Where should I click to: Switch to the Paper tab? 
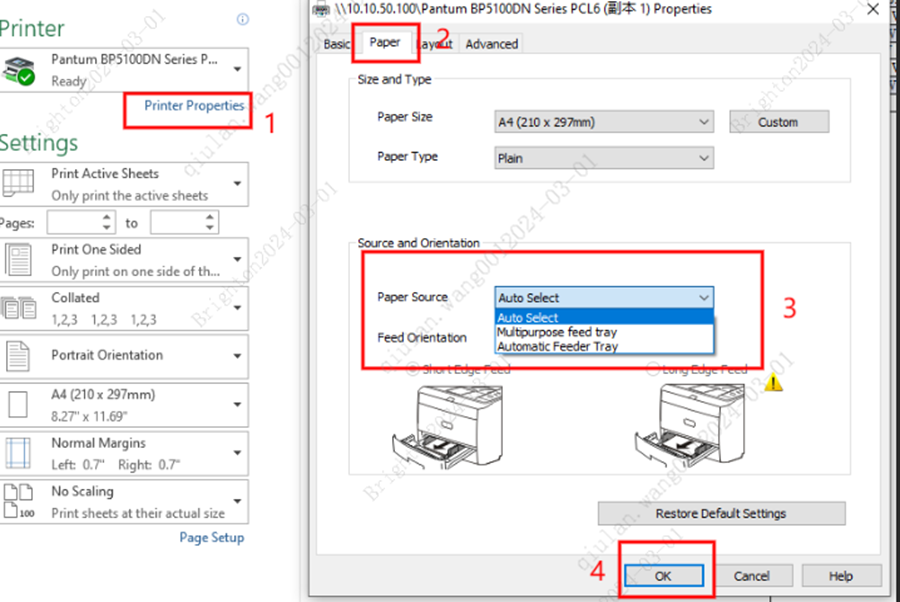[385, 42]
